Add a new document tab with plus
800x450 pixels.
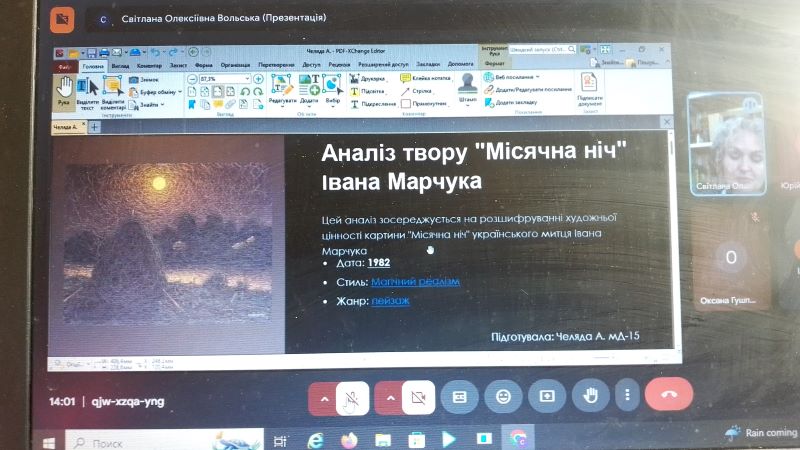[95, 127]
